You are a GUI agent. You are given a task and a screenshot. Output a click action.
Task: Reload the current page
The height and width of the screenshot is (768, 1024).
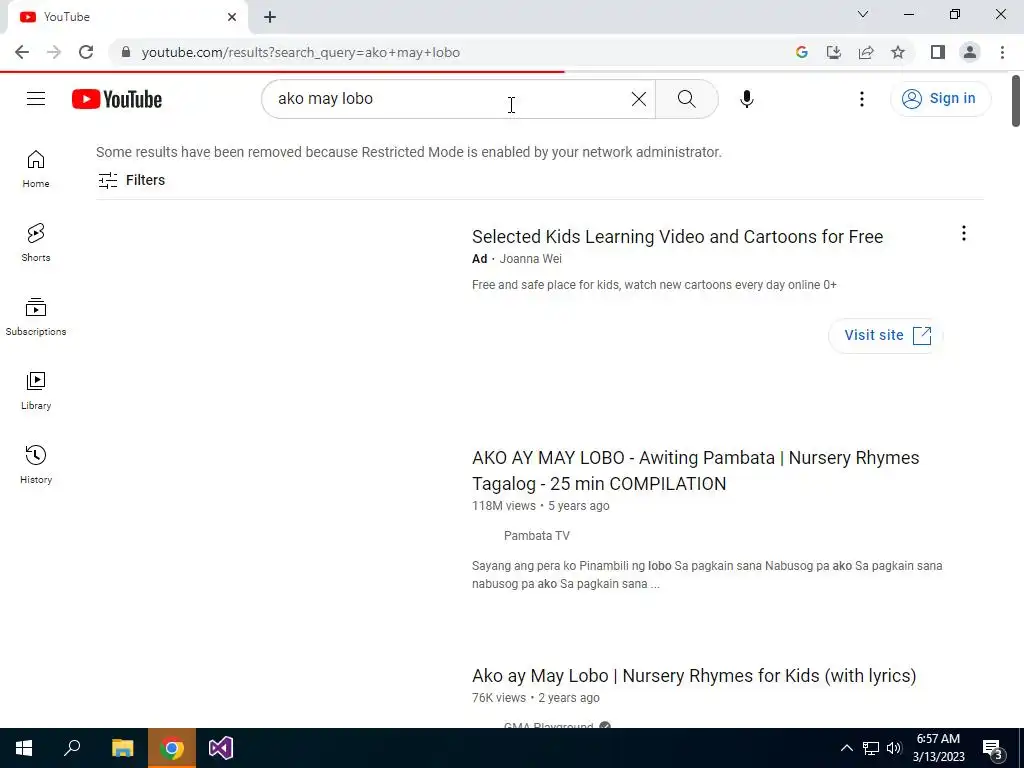tap(86, 52)
